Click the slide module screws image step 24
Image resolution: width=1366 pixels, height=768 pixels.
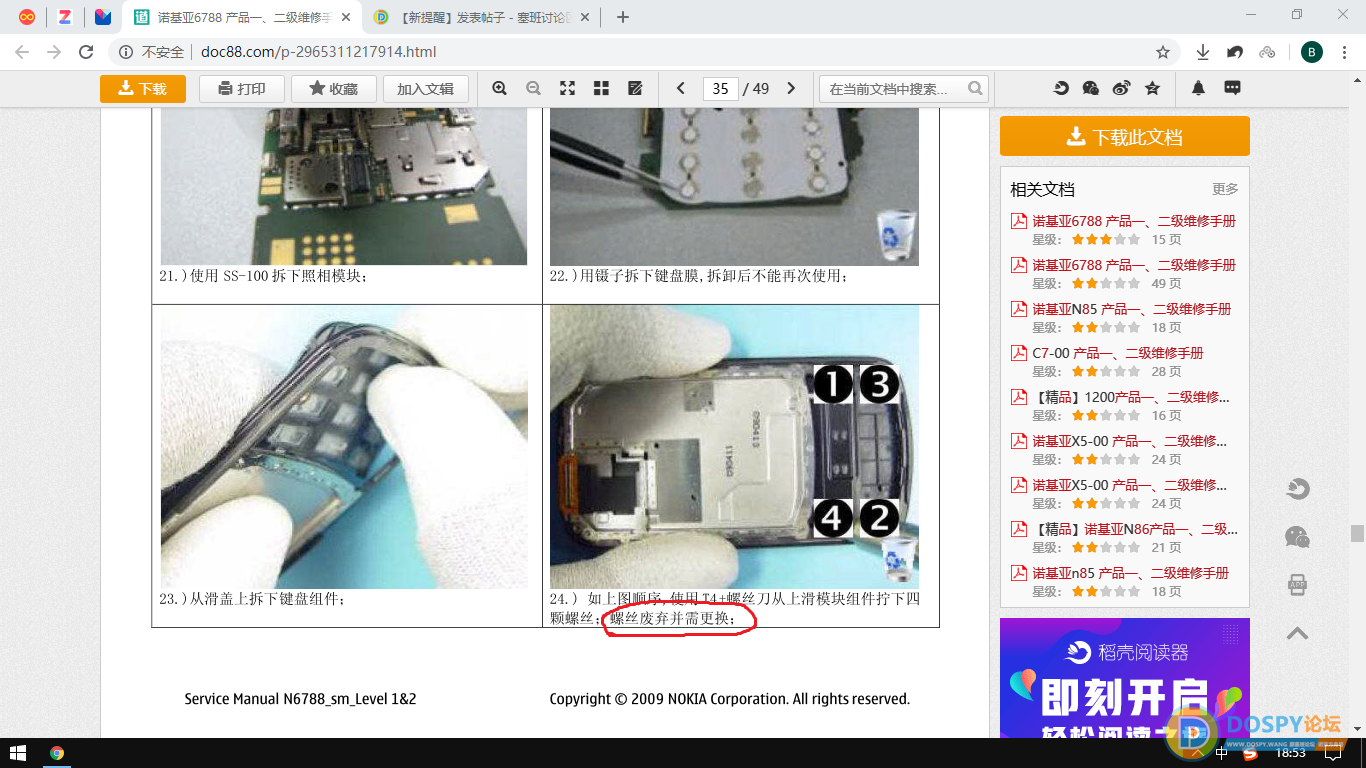click(x=734, y=447)
